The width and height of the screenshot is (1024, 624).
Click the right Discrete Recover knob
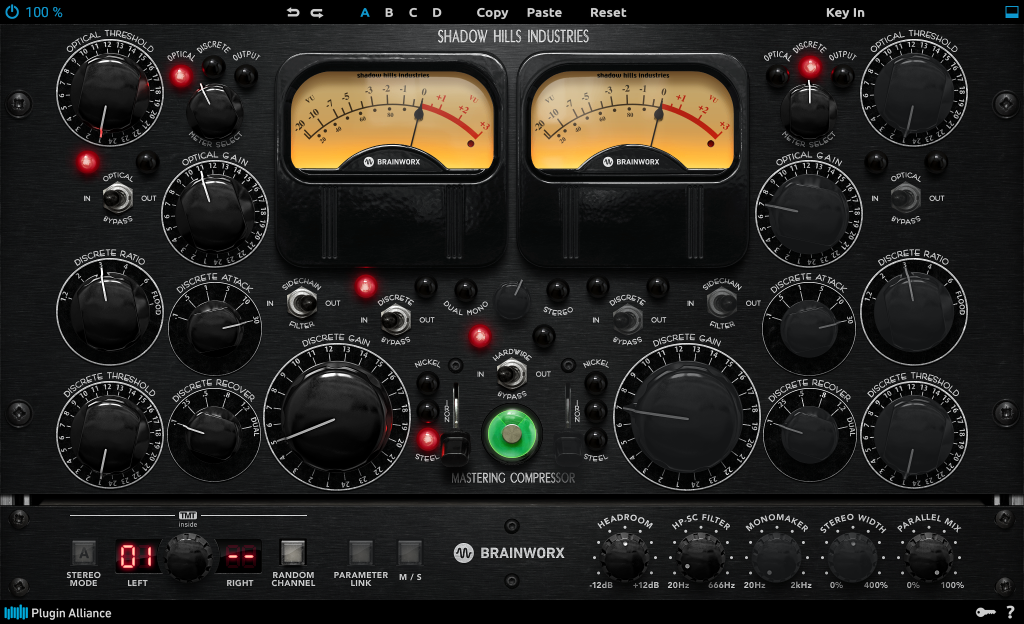[x=809, y=433]
